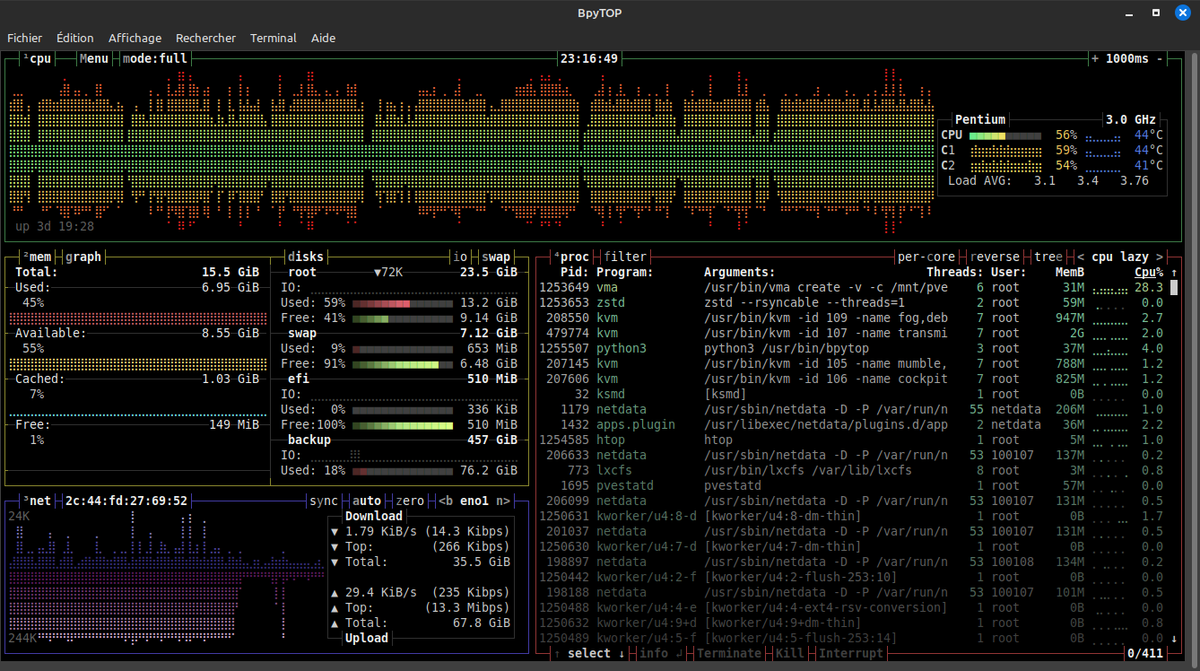The width and height of the screenshot is (1200, 671).
Task: Toggle network graph sync
Action: pyautogui.click(x=323, y=501)
